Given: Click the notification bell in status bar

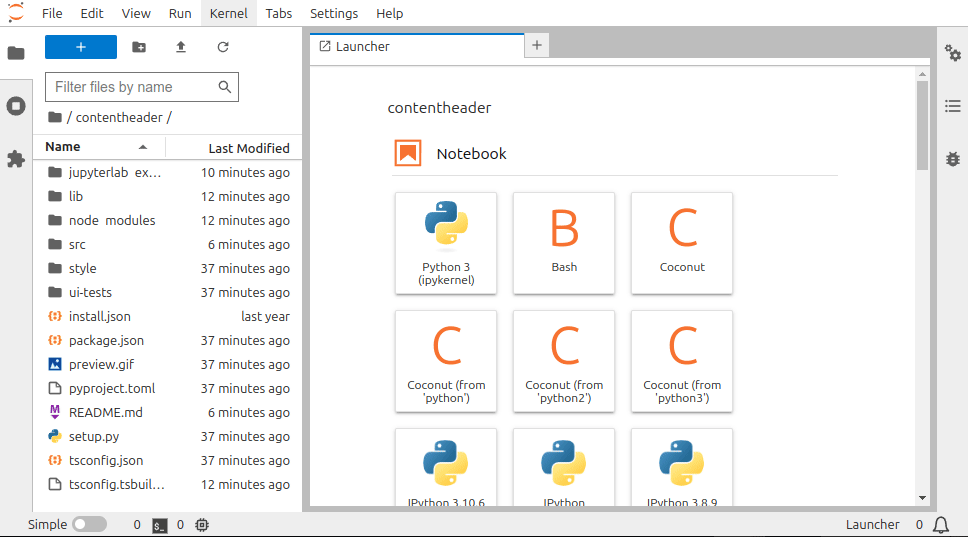Looking at the screenshot, I should 941,525.
